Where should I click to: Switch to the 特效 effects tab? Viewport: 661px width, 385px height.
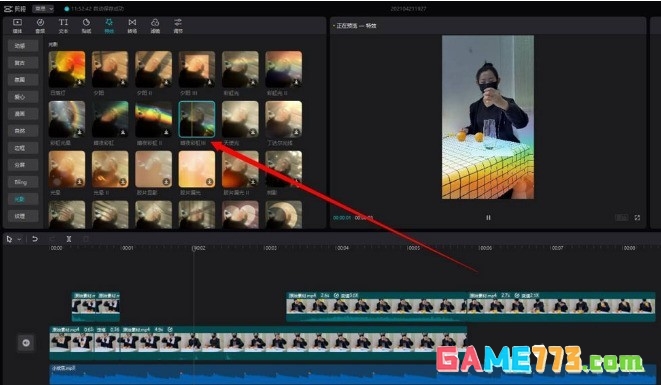109,26
